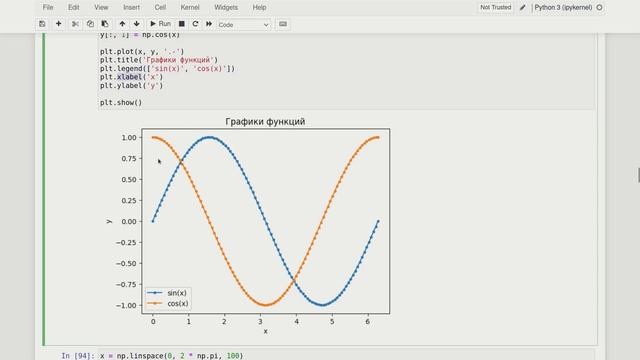Click the plt.ylabel('y') code line

click(x=131, y=86)
